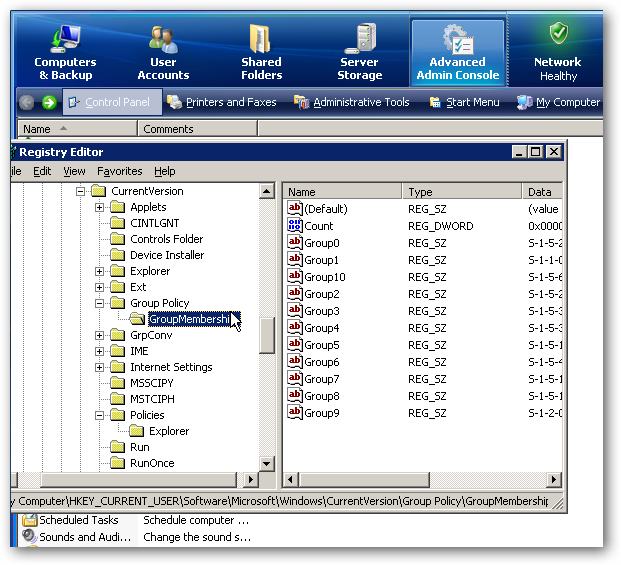
Task: Collapse the Group Policy key
Action: click(x=99, y=304)
